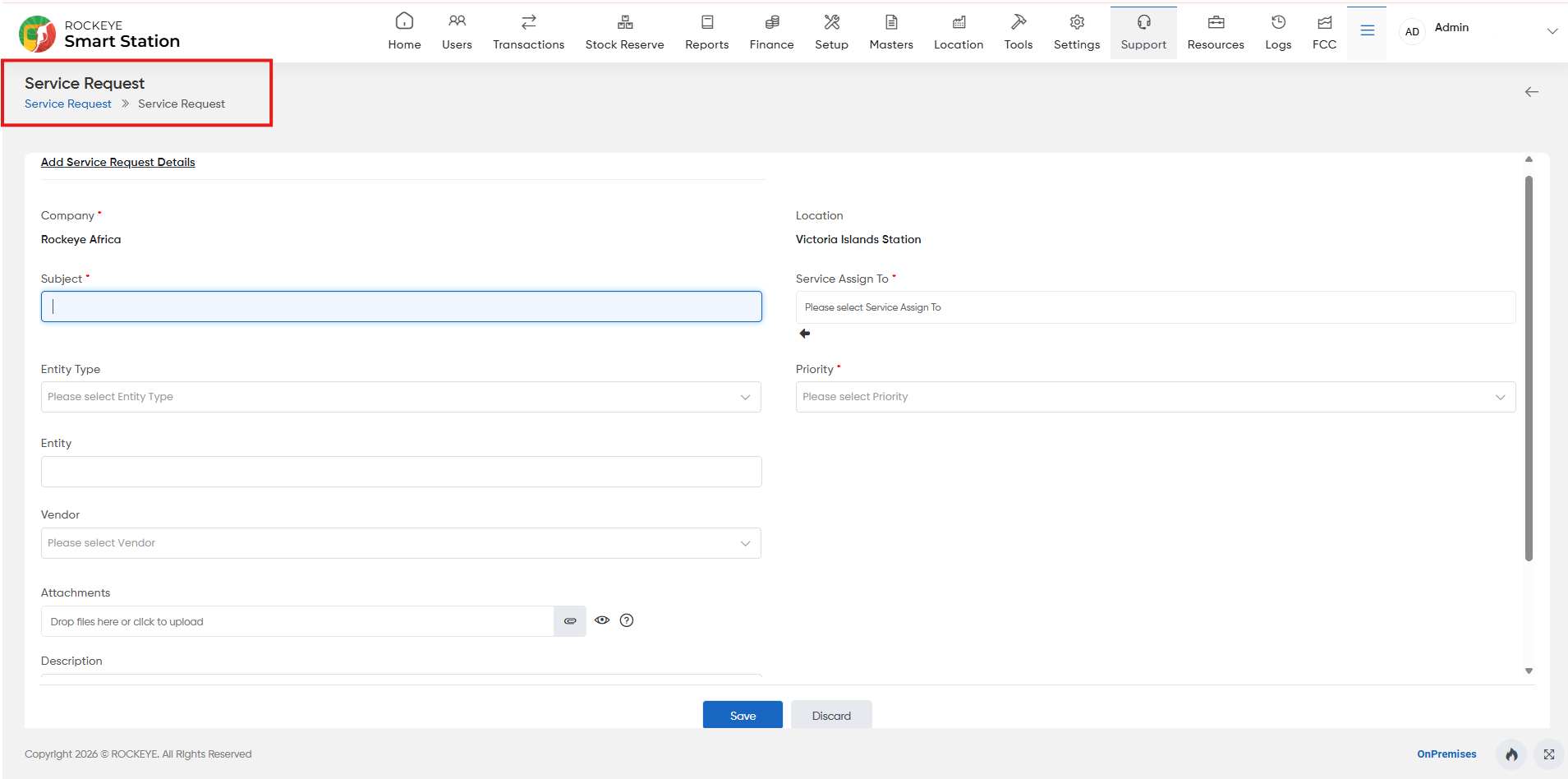Toggle the hamburger menu button
Image resolution: width=1568 pixels, height=779 pixels.
coord(1367,31)
